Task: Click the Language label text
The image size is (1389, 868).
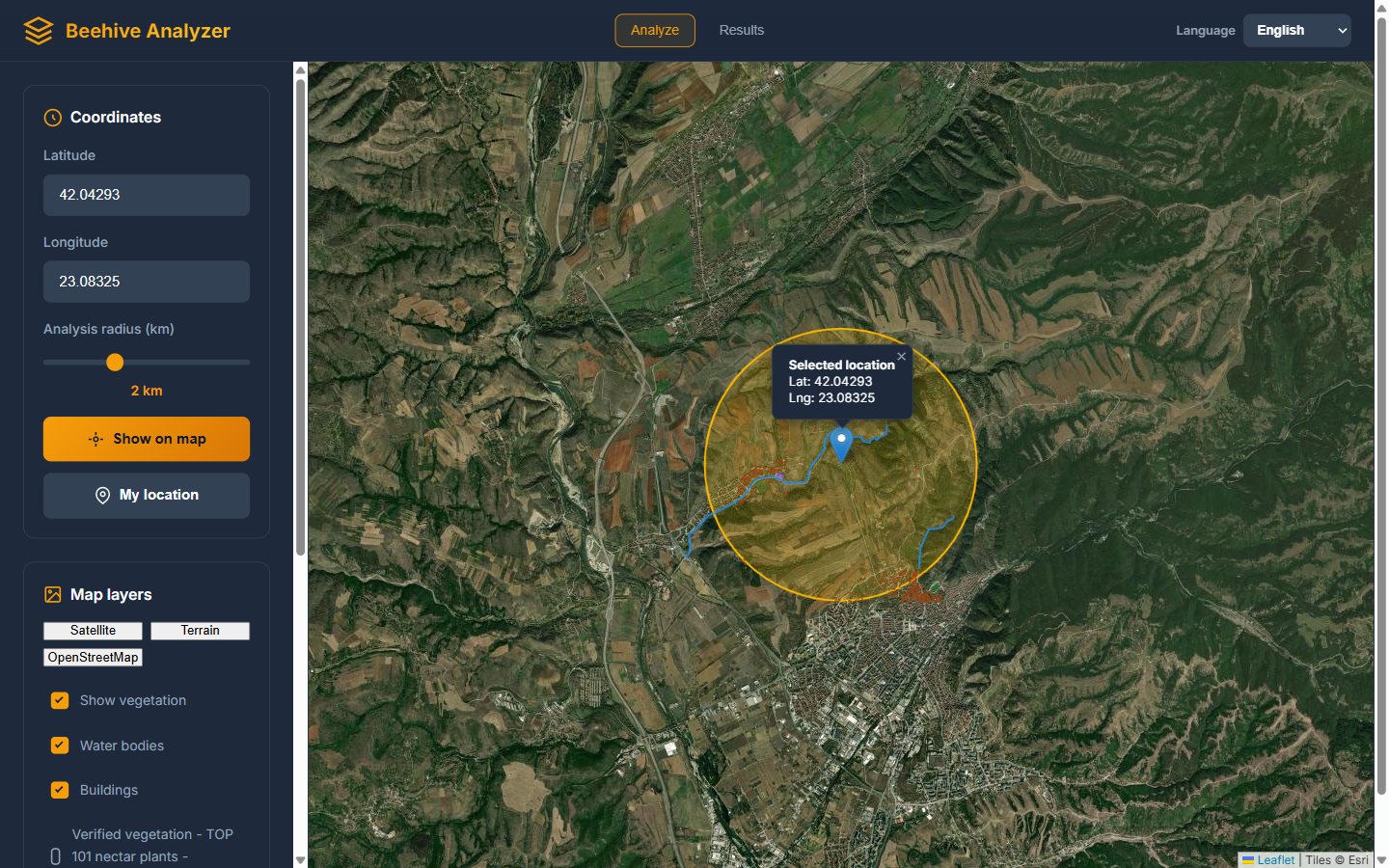Action: (1205, 31)
